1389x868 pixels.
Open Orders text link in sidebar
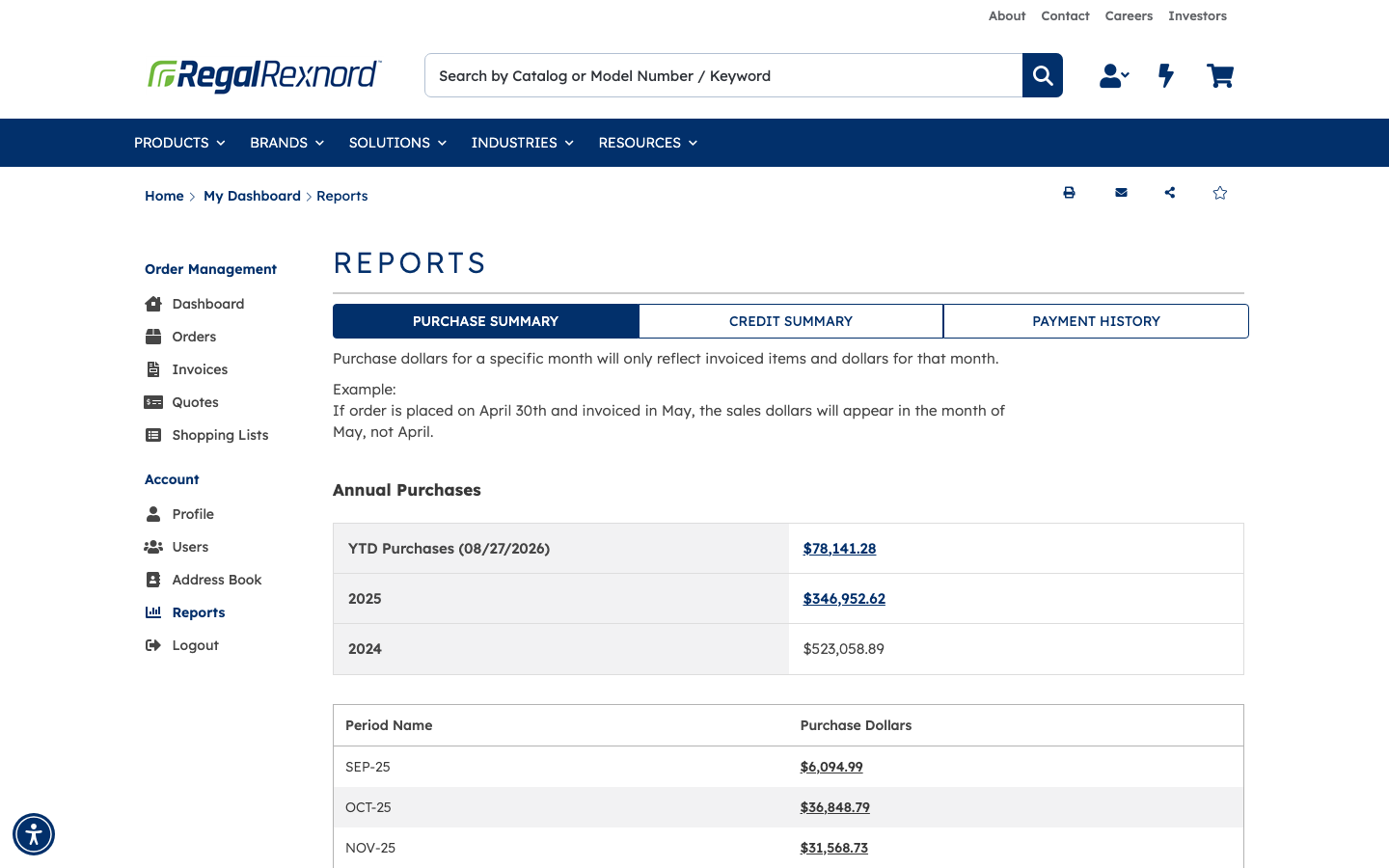[x=194, y=337]
